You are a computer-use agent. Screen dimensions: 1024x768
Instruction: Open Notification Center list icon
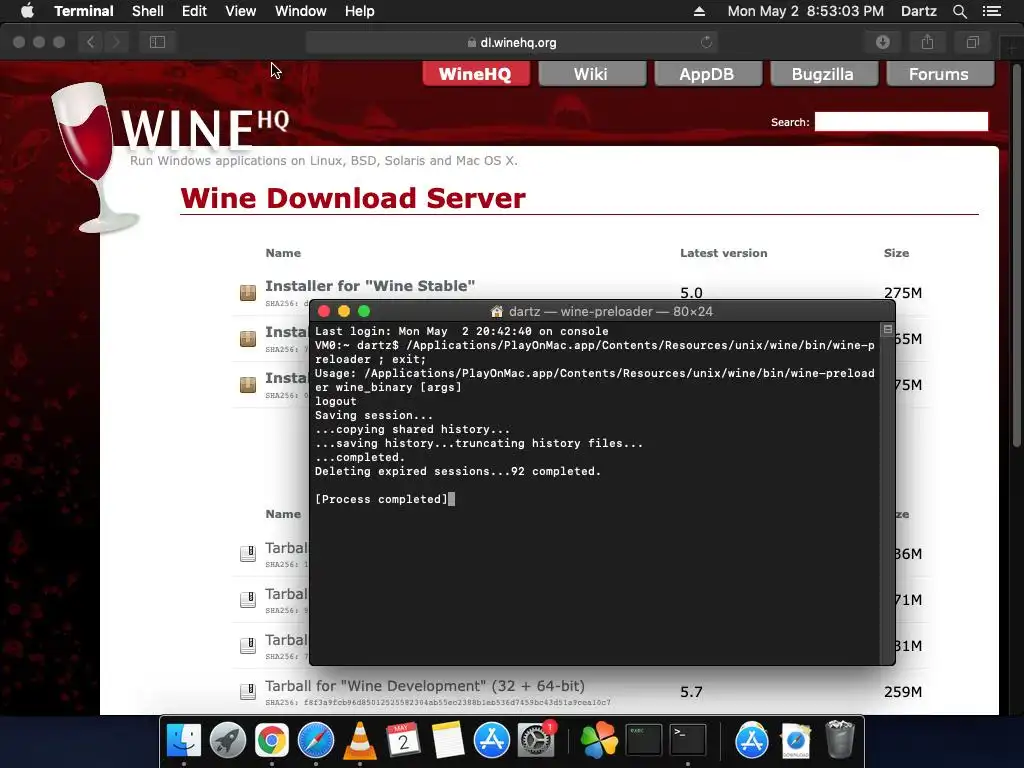pyautogui.click(x=992, y=11)
